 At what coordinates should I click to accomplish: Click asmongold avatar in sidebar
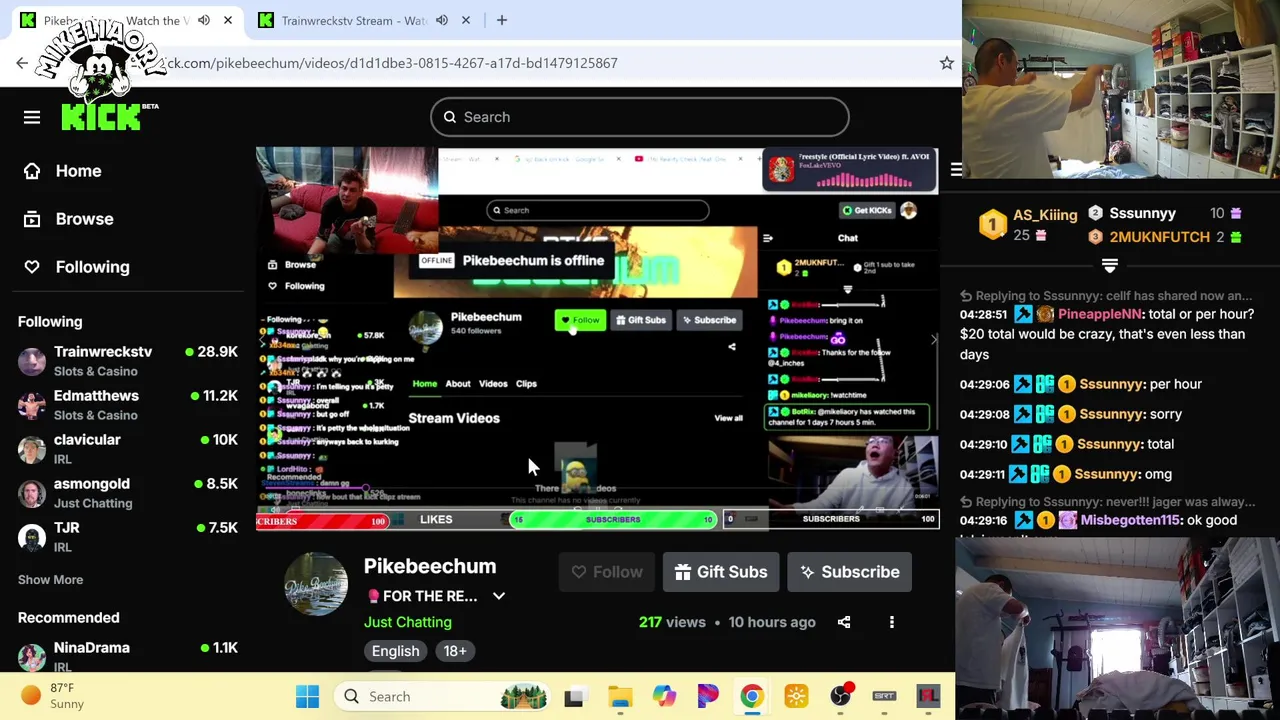[32, 493]
